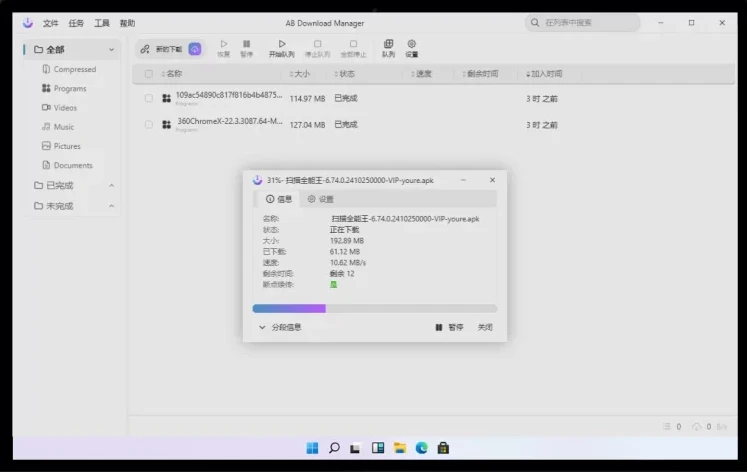Open Microsoft Edge from taskbar

(422, 448)
